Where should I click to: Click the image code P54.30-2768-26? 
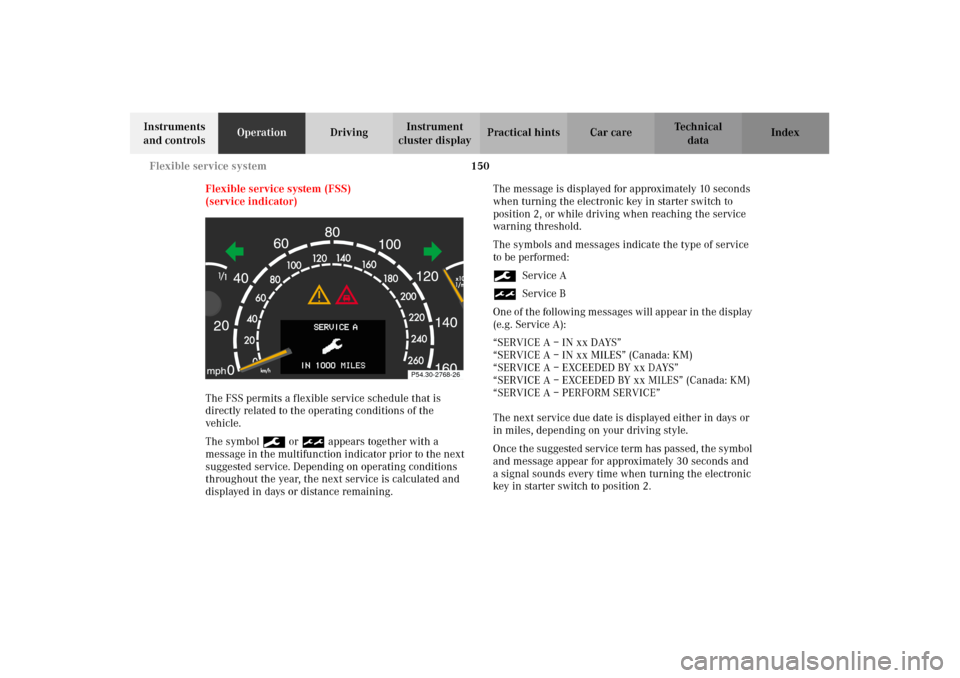pyautogui.click(x=435, y=374)
